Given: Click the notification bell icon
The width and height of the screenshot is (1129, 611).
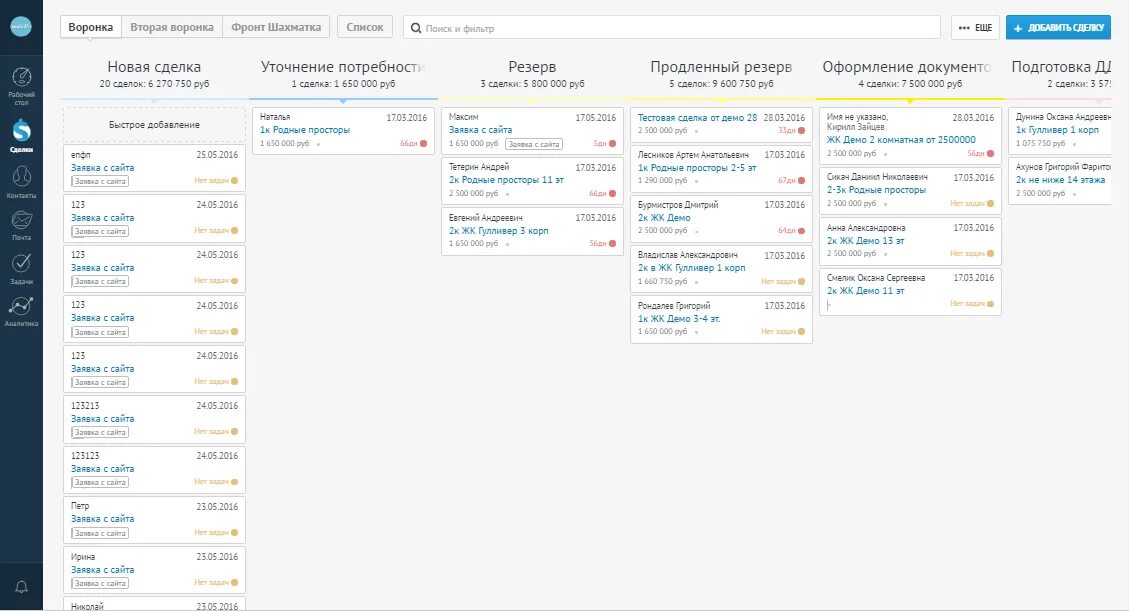Looking at the screenshot, I should [22, 587].
